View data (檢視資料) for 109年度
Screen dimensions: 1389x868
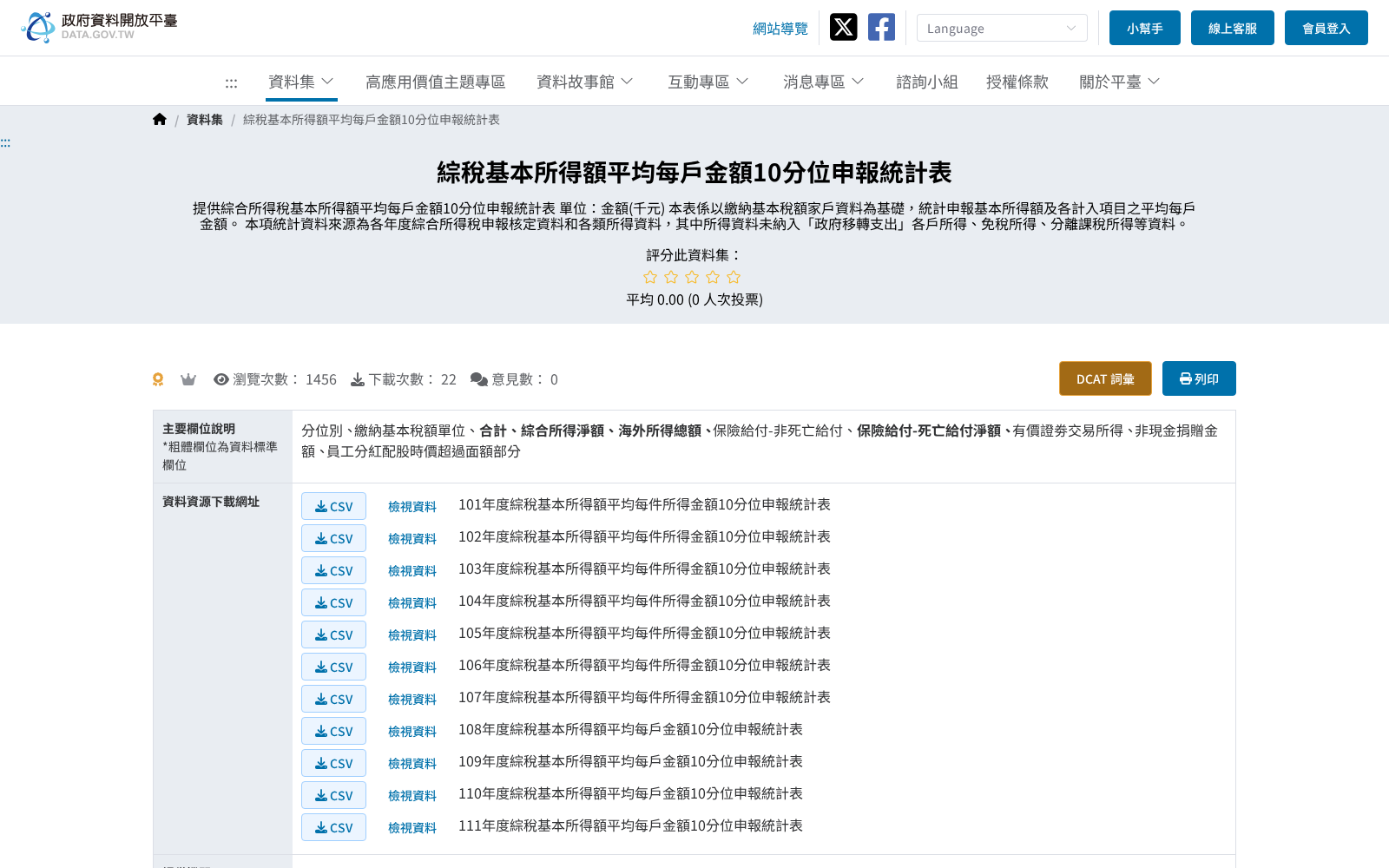[412, 764]
